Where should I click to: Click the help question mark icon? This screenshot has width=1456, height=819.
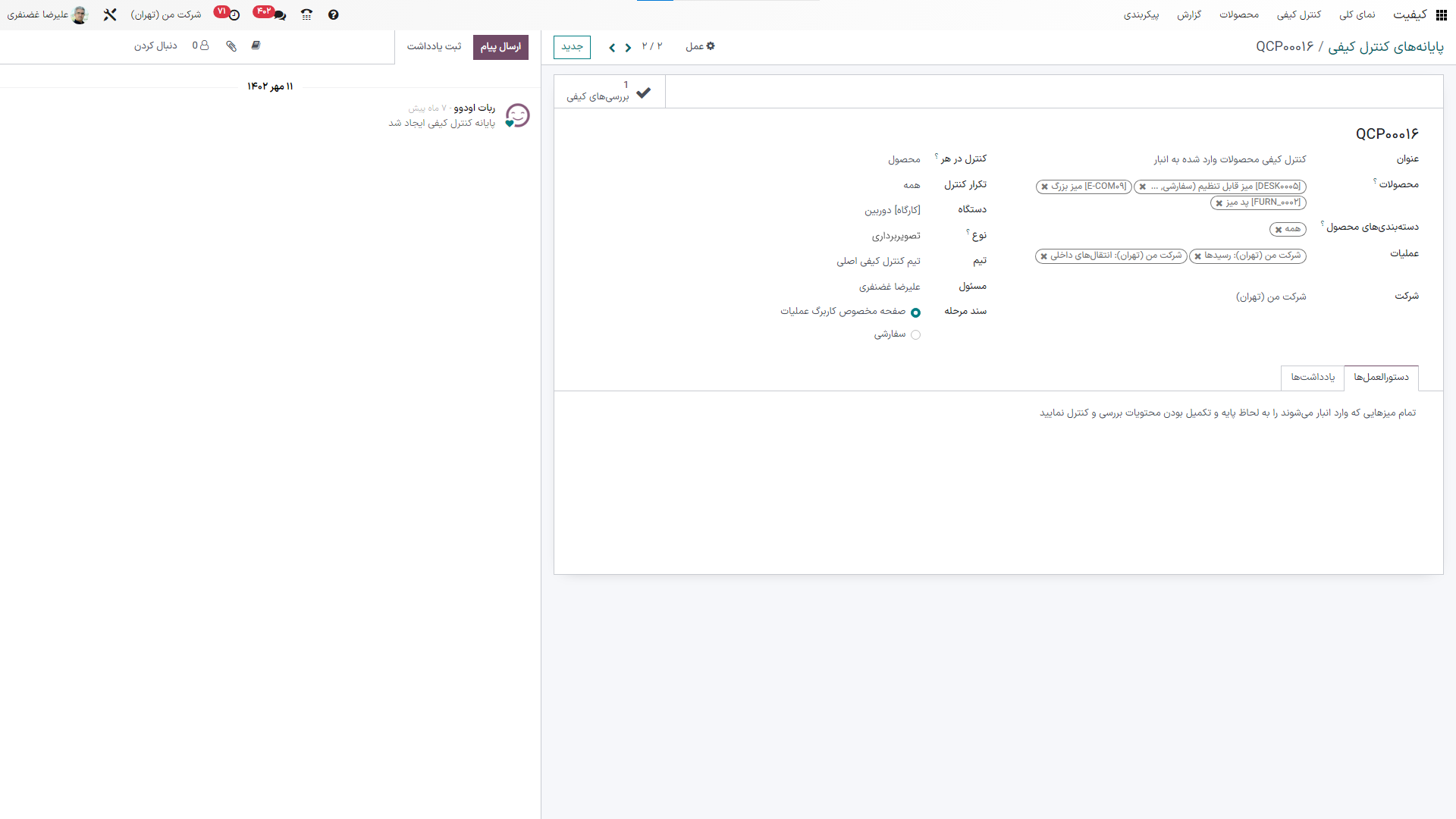[x=334, y=14]
